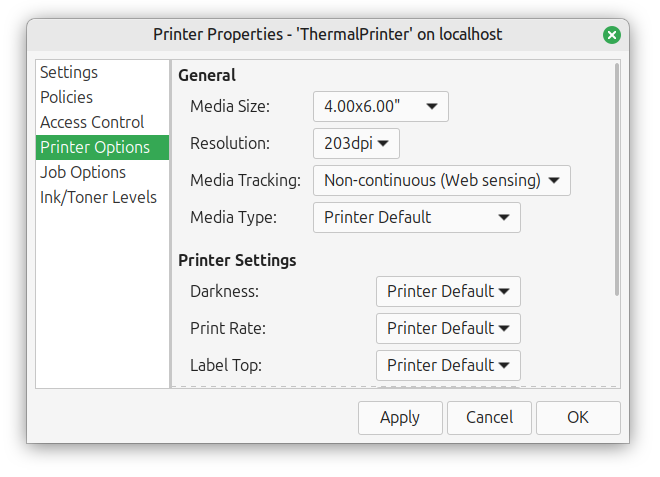
Task: Open Job Options section
Action: tap(83, 173)
